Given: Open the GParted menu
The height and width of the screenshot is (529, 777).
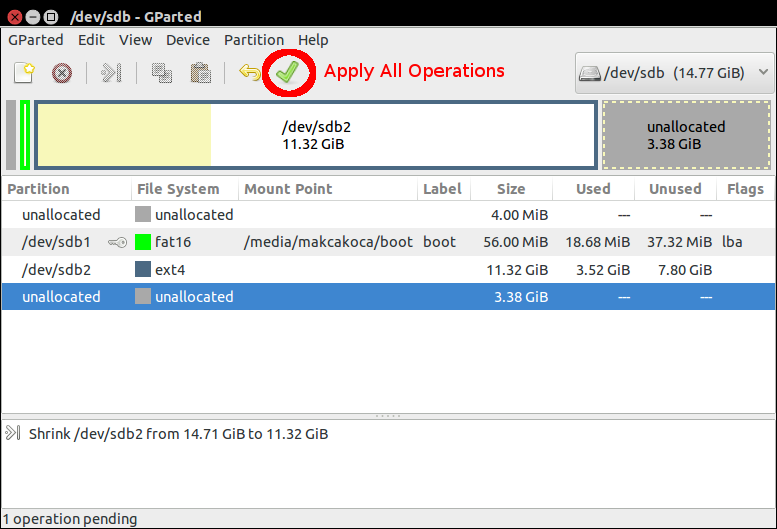Looking at the screenshot, I should (35, 40).
